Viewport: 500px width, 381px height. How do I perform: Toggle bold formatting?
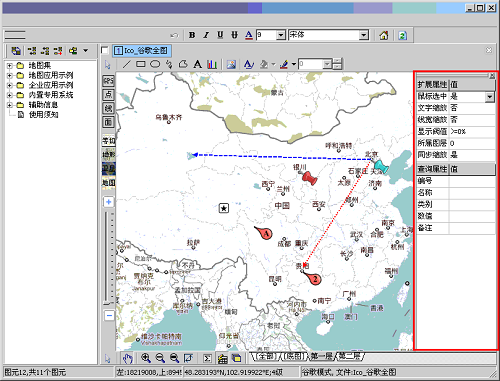point(192,35)
